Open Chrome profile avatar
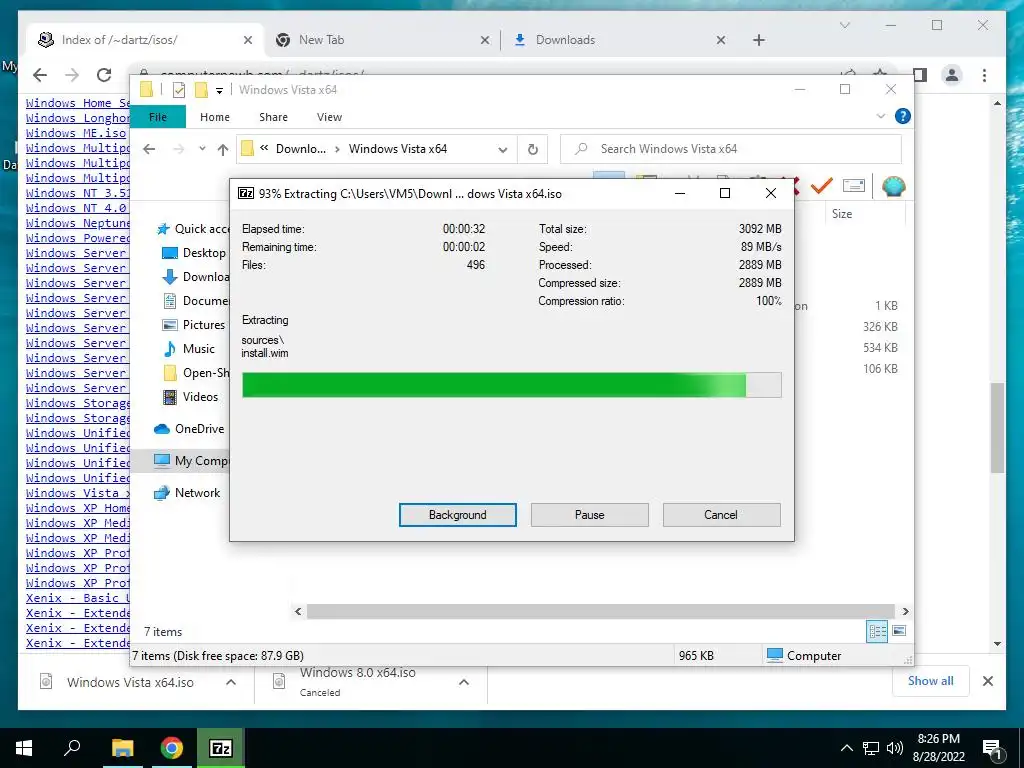The image size is (1024, 768). (x=952, y=75)
